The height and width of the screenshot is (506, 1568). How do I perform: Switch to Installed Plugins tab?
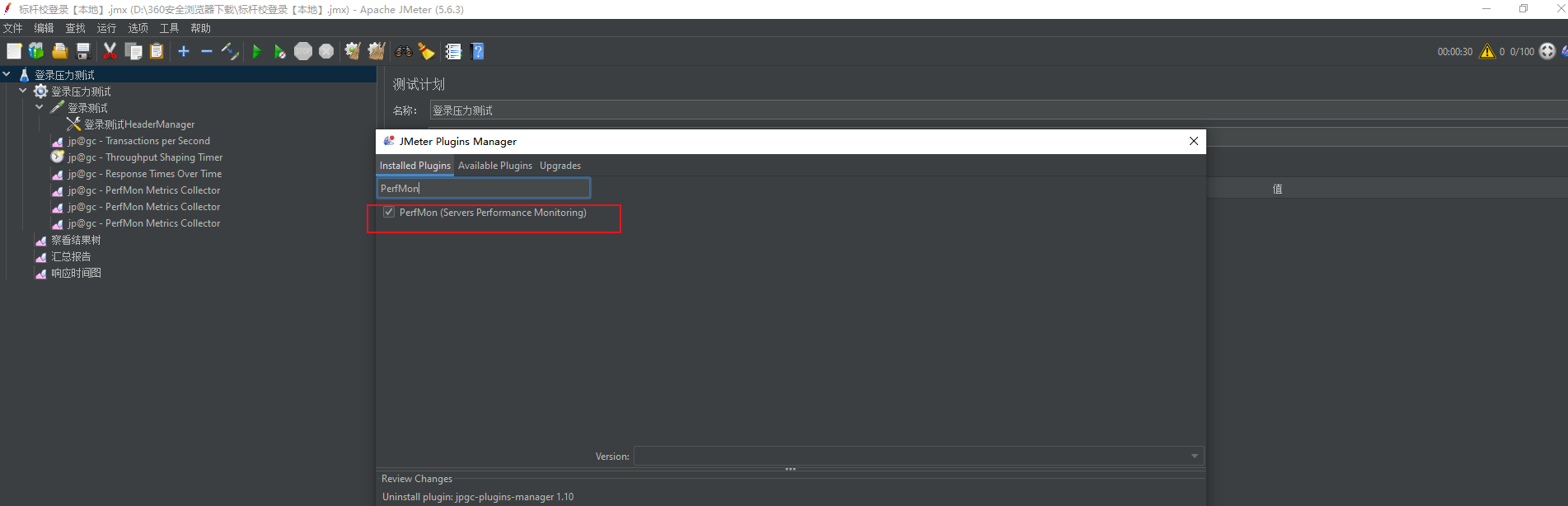(x=414, y=166)
